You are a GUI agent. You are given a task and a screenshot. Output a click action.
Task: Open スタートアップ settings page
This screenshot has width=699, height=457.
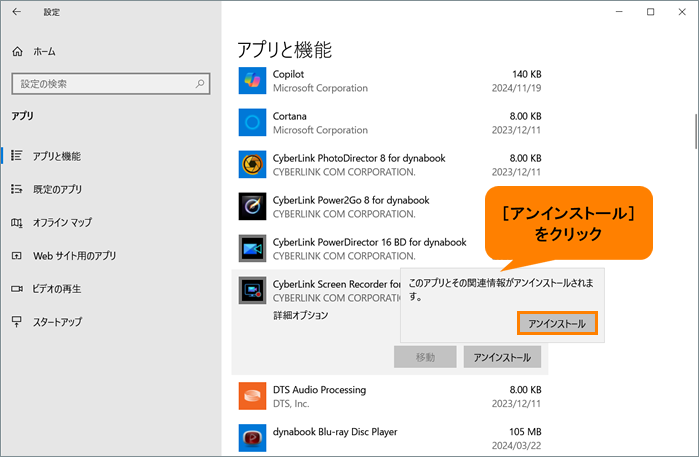tap(58, 322)
